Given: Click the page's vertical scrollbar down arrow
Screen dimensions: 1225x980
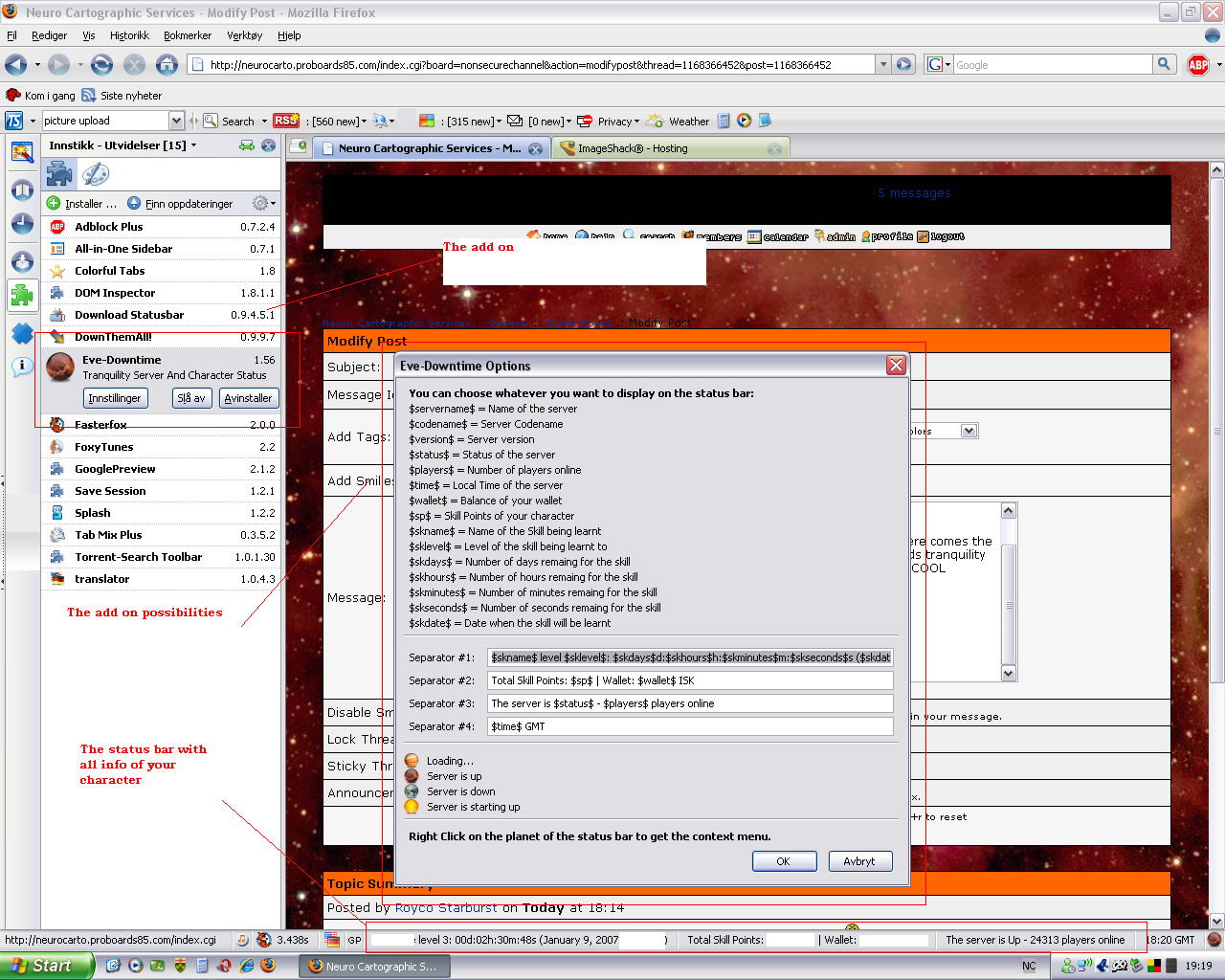Looking at the screenshot, I should pyautogui.click(x=1216, y=922).
